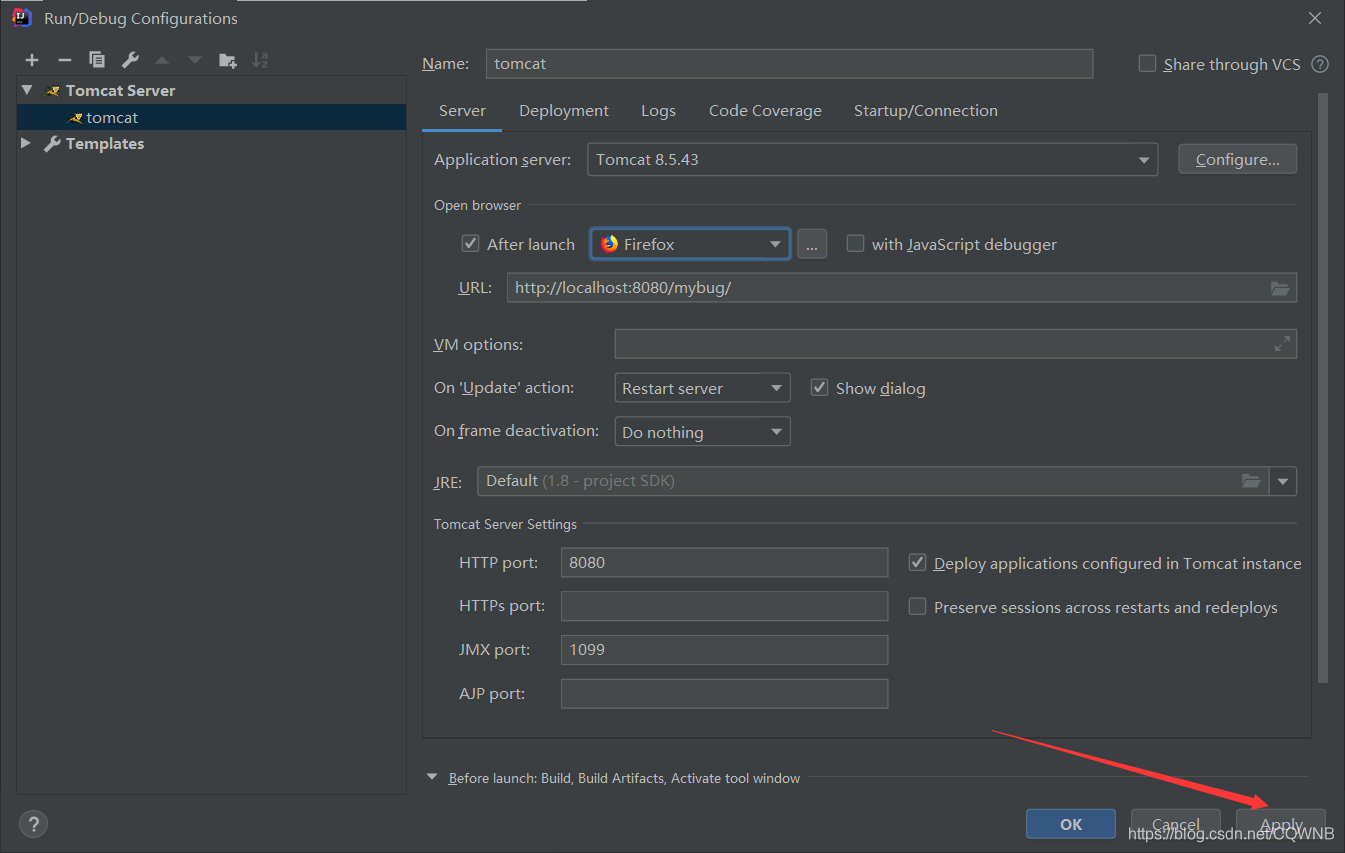Click the AJP port field
The image size is (1345, 853).
pyautogui.click(x=724, y=694)
